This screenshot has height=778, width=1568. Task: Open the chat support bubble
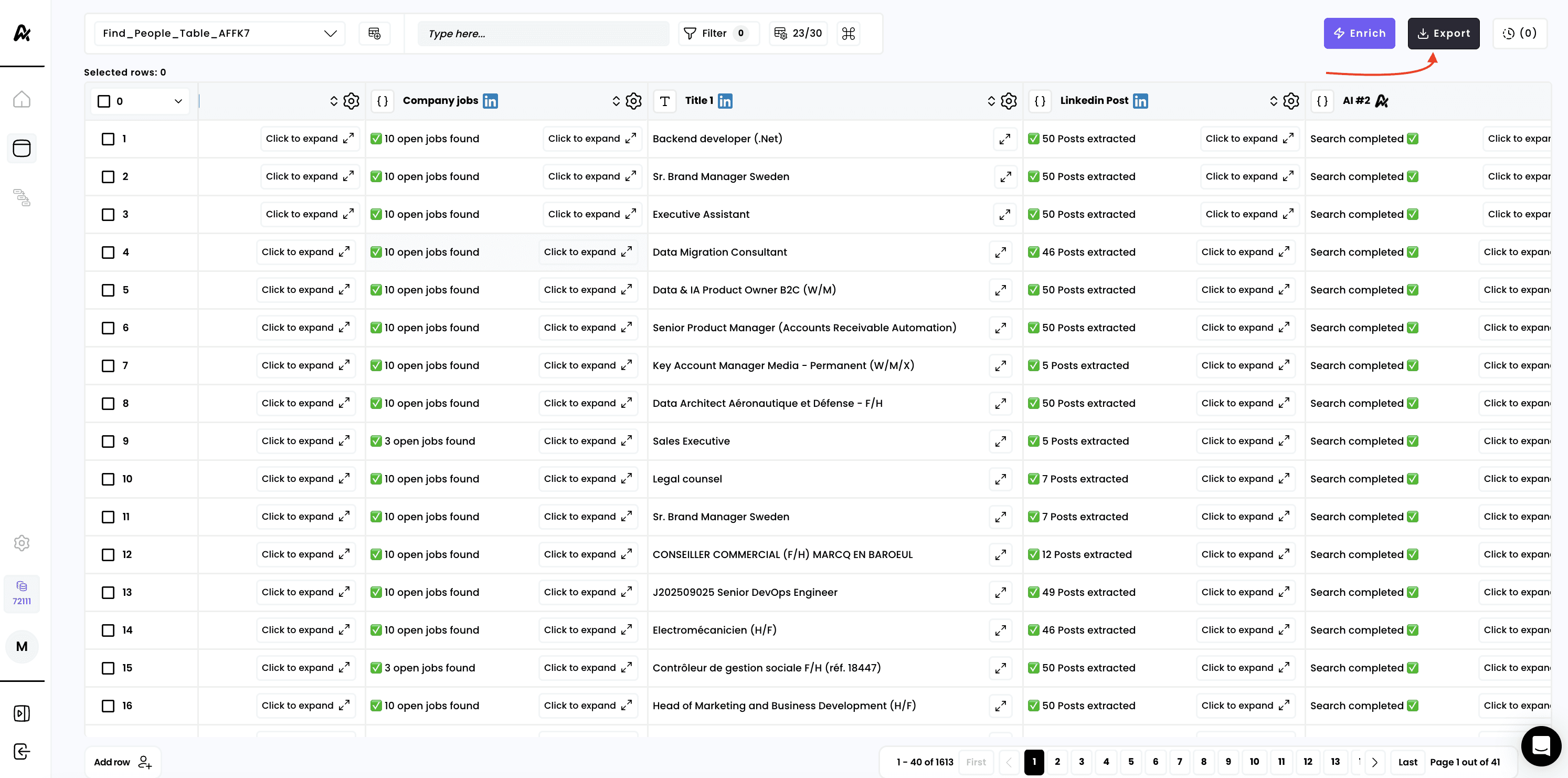click(1541, 746)
